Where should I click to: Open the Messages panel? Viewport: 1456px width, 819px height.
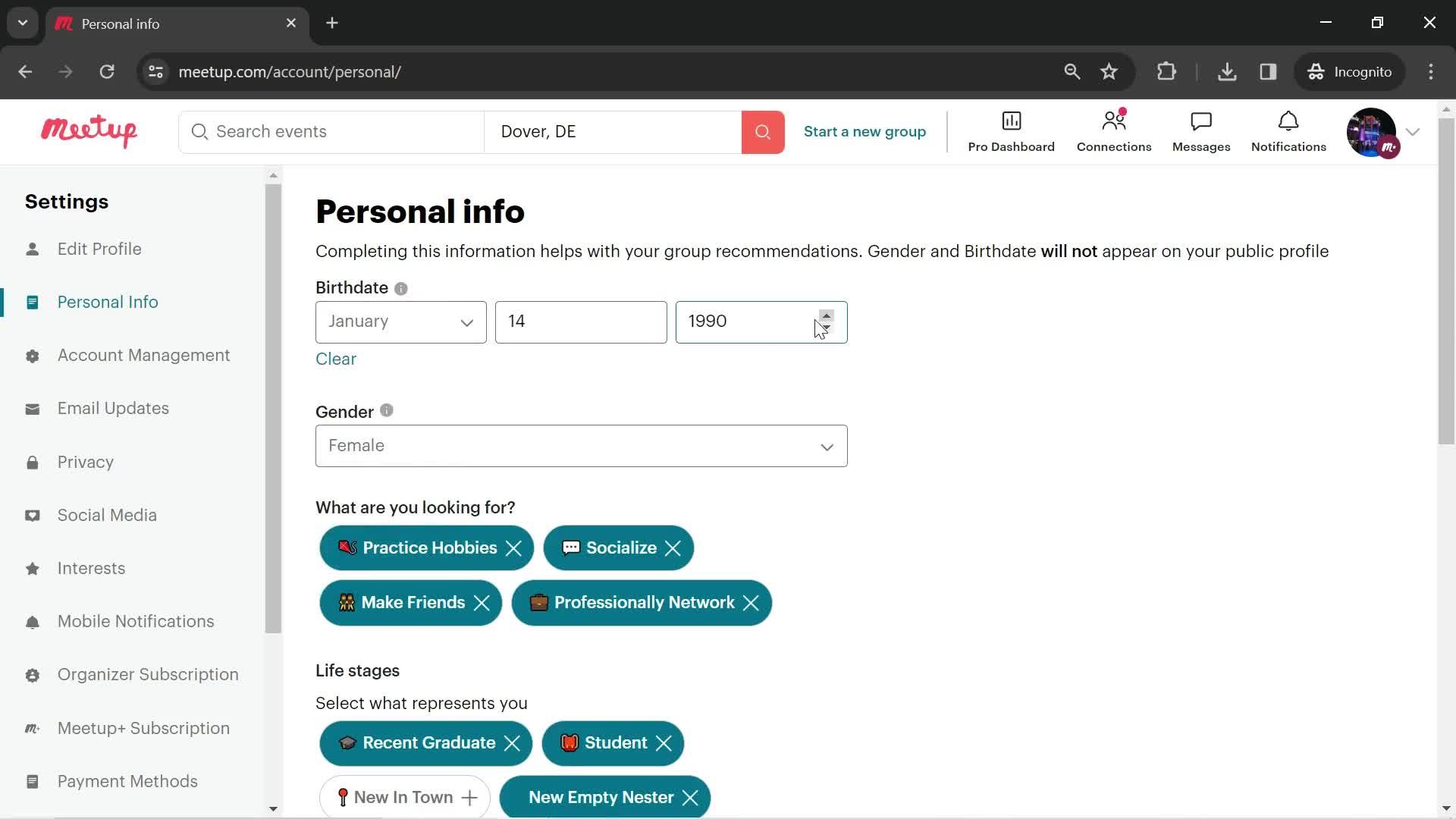[1201, 131]
